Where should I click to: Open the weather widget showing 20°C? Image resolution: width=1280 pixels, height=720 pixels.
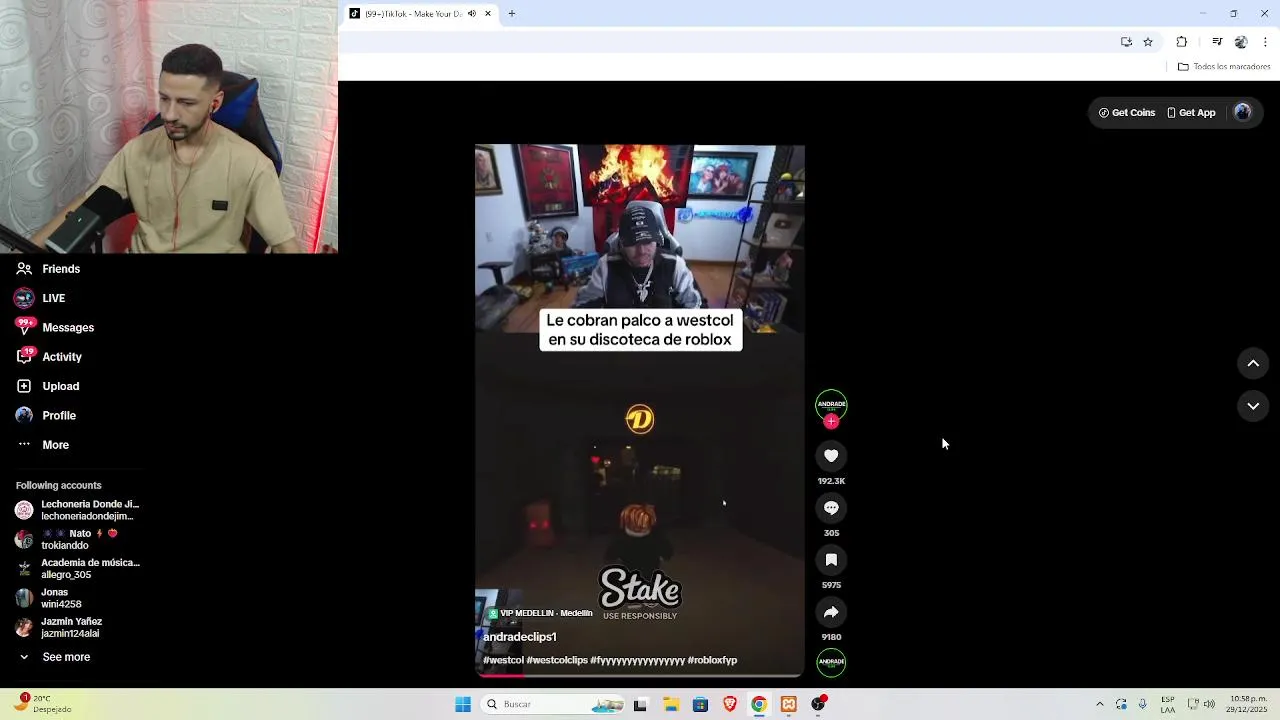tap(42, 704)
